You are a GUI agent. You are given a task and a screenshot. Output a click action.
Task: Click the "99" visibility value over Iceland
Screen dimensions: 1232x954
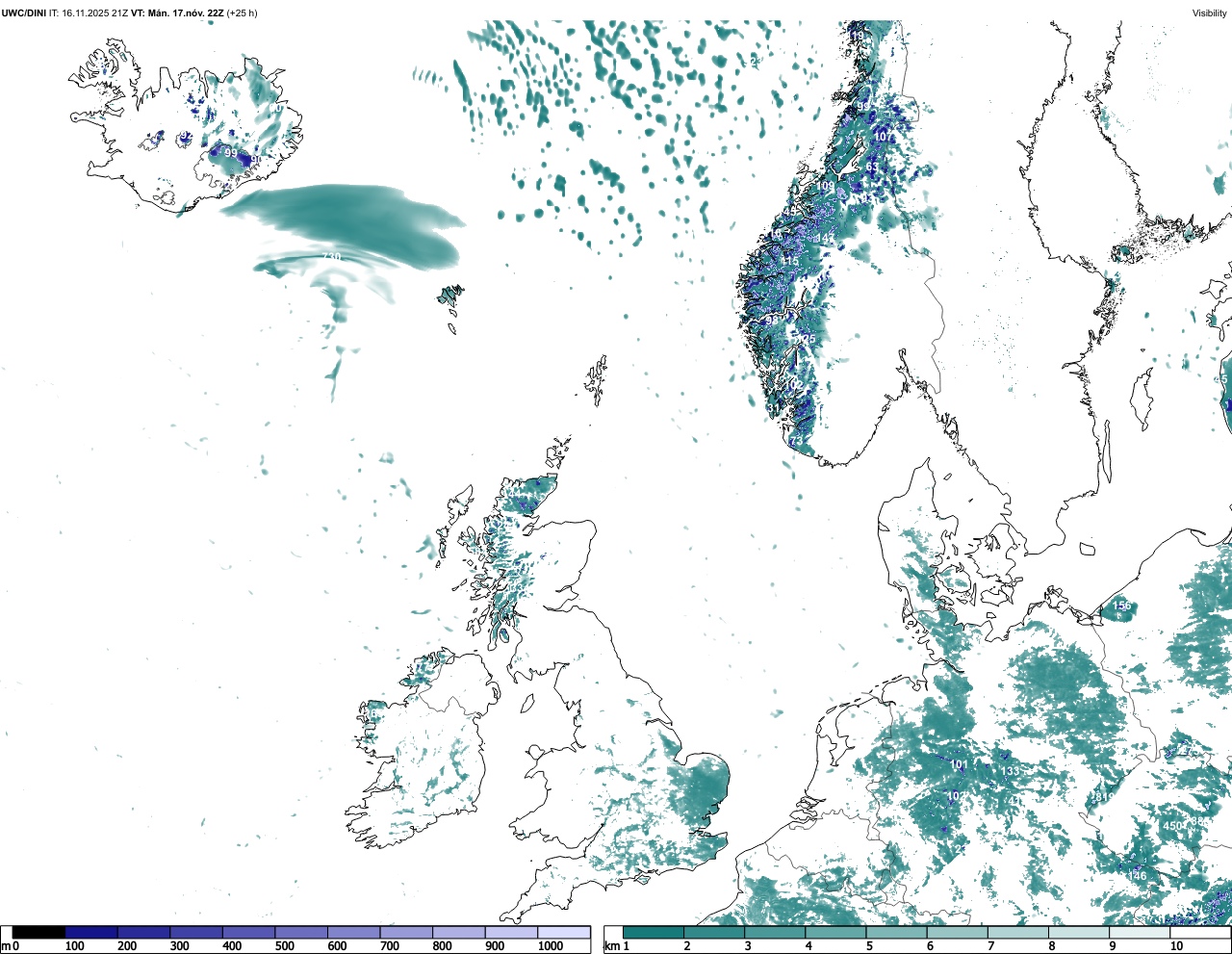[x=230, y=153]
